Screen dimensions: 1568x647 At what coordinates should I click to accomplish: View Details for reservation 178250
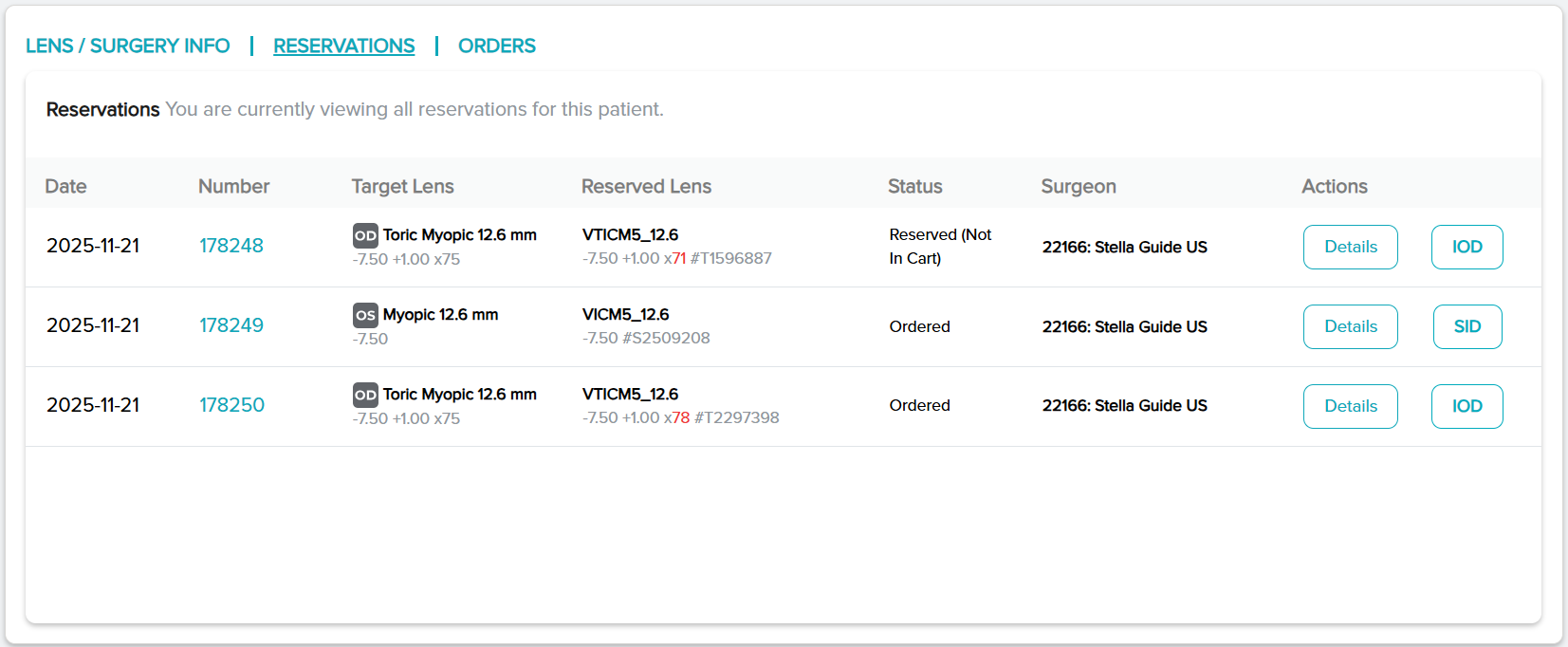(1350, 406)
